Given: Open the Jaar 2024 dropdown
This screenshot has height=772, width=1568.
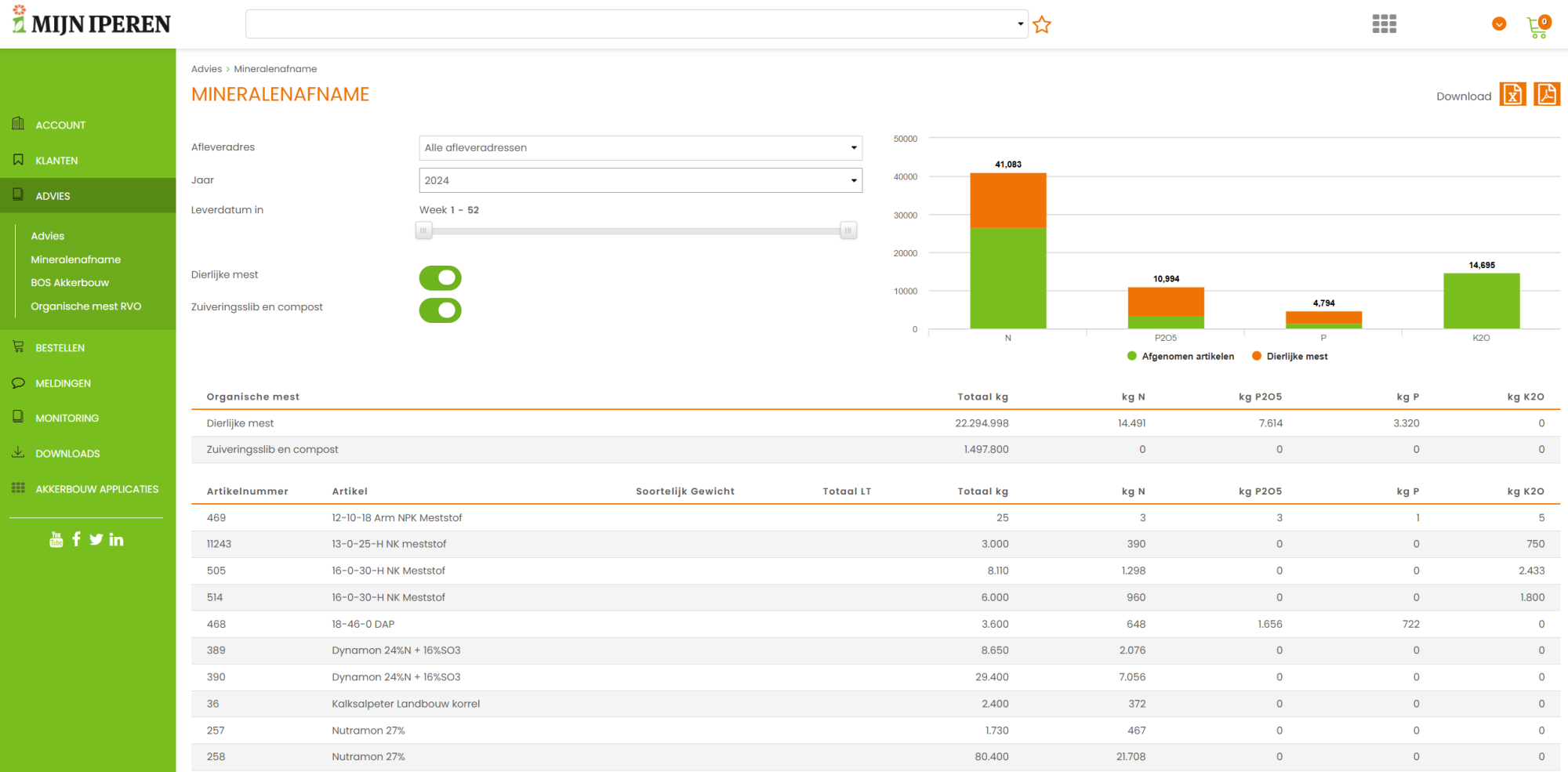Looking at the screenshot, I should (640, 180).
